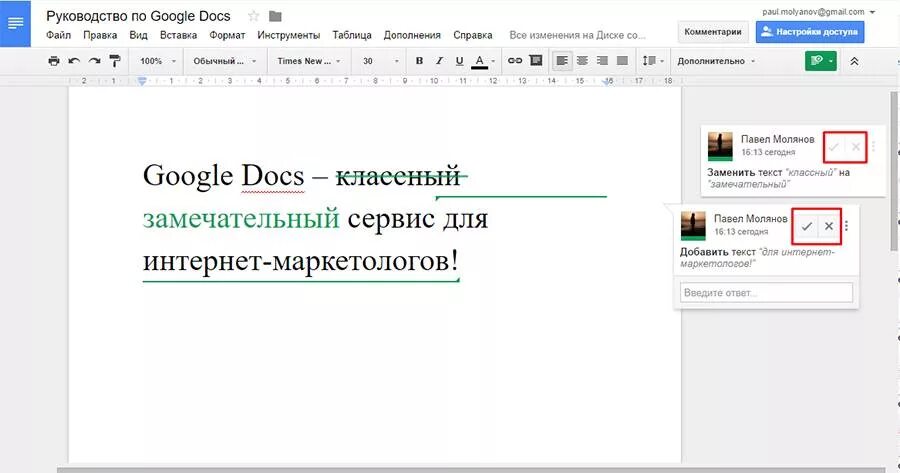Image resolution: width=900 pixels, height=473 pixels.
Task: Print the document
Action: pyautogui.click(x=54, y=61)
